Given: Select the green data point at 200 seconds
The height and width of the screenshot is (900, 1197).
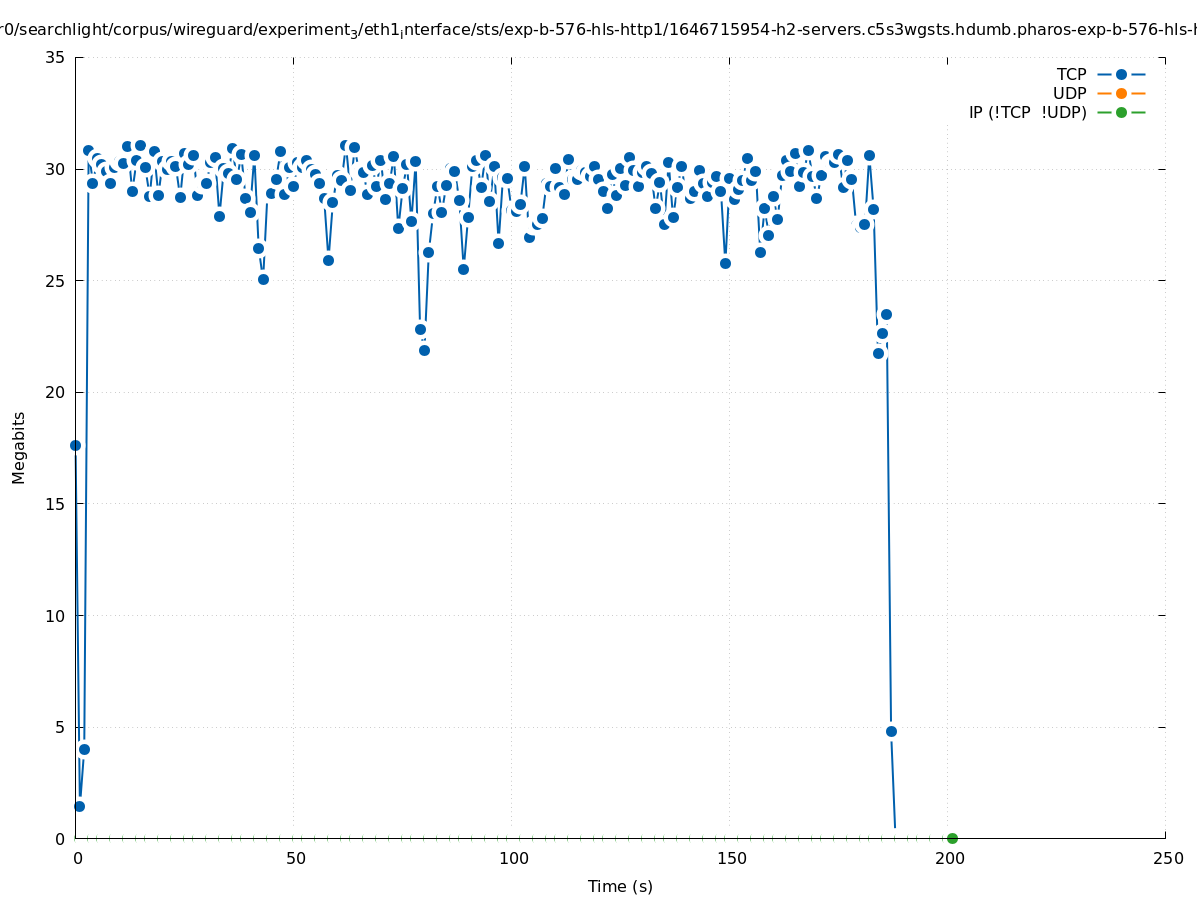Looking at the screenshot, I should pyautogui.click(x=952, y=838).
